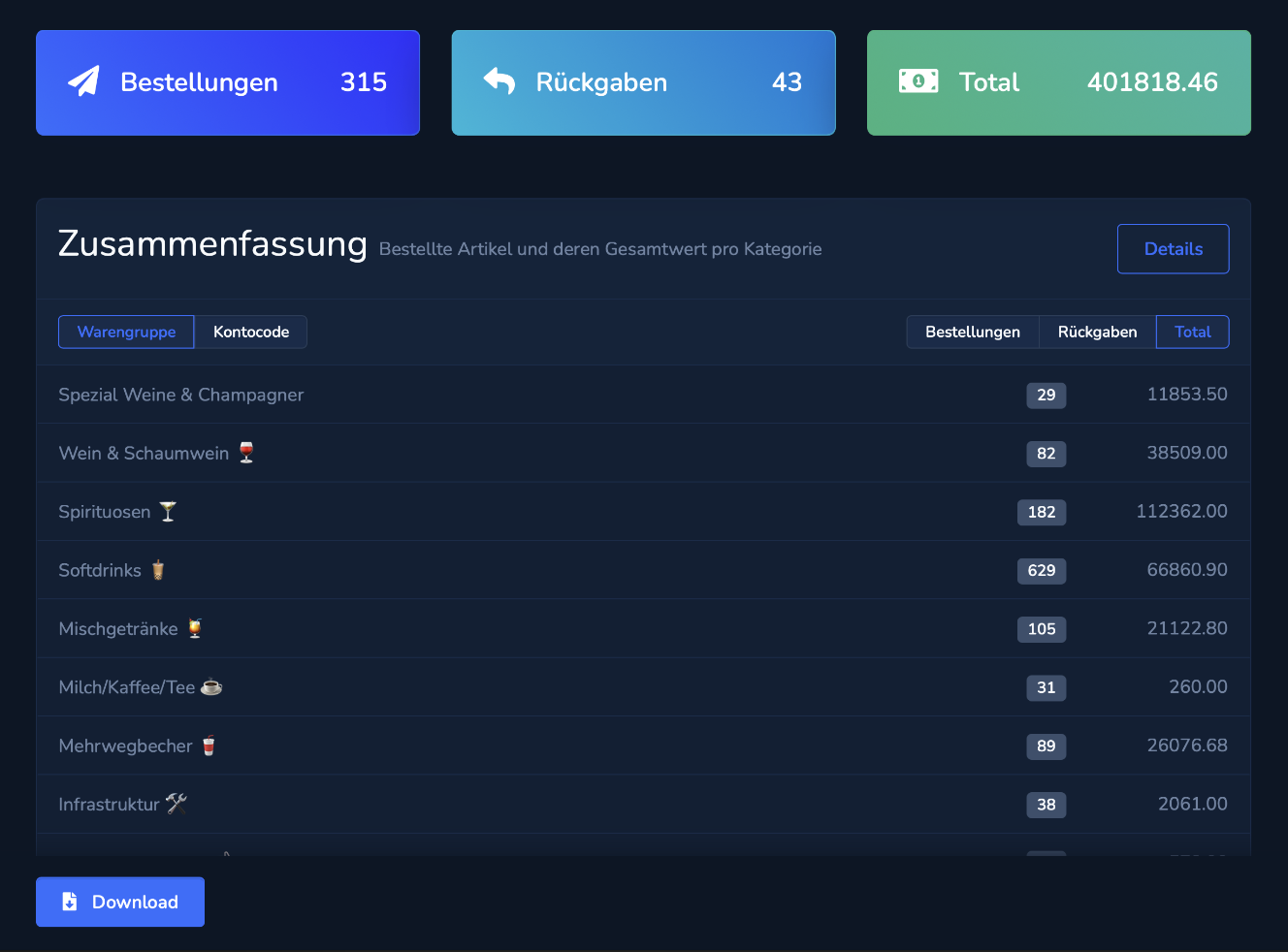Click the count badge 89 for Mehrwegbecher
1288x952 pixels.
click(1046, 746)
